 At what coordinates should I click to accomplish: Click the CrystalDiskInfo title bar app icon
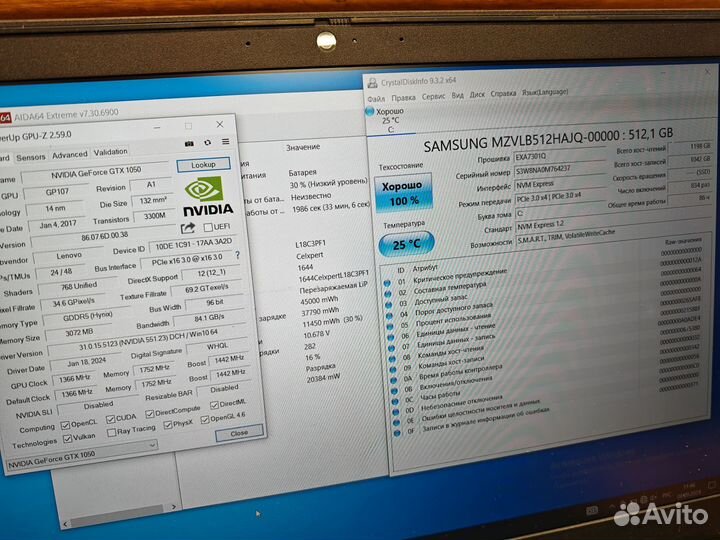pos(372,83)
